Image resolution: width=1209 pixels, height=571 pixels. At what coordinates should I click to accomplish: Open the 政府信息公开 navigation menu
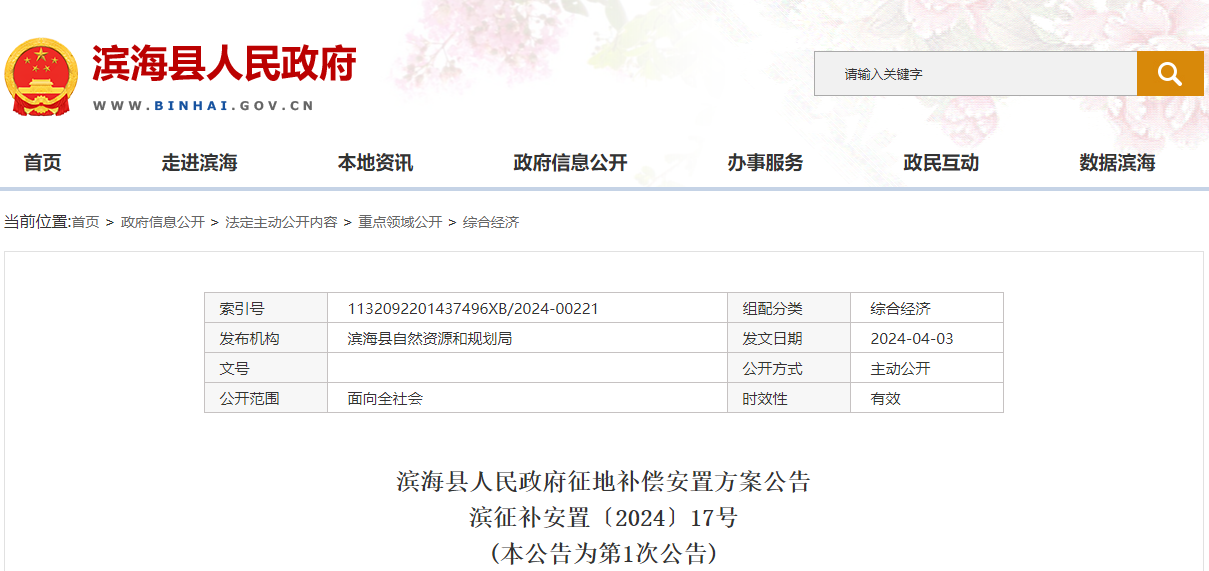(570, 163)
